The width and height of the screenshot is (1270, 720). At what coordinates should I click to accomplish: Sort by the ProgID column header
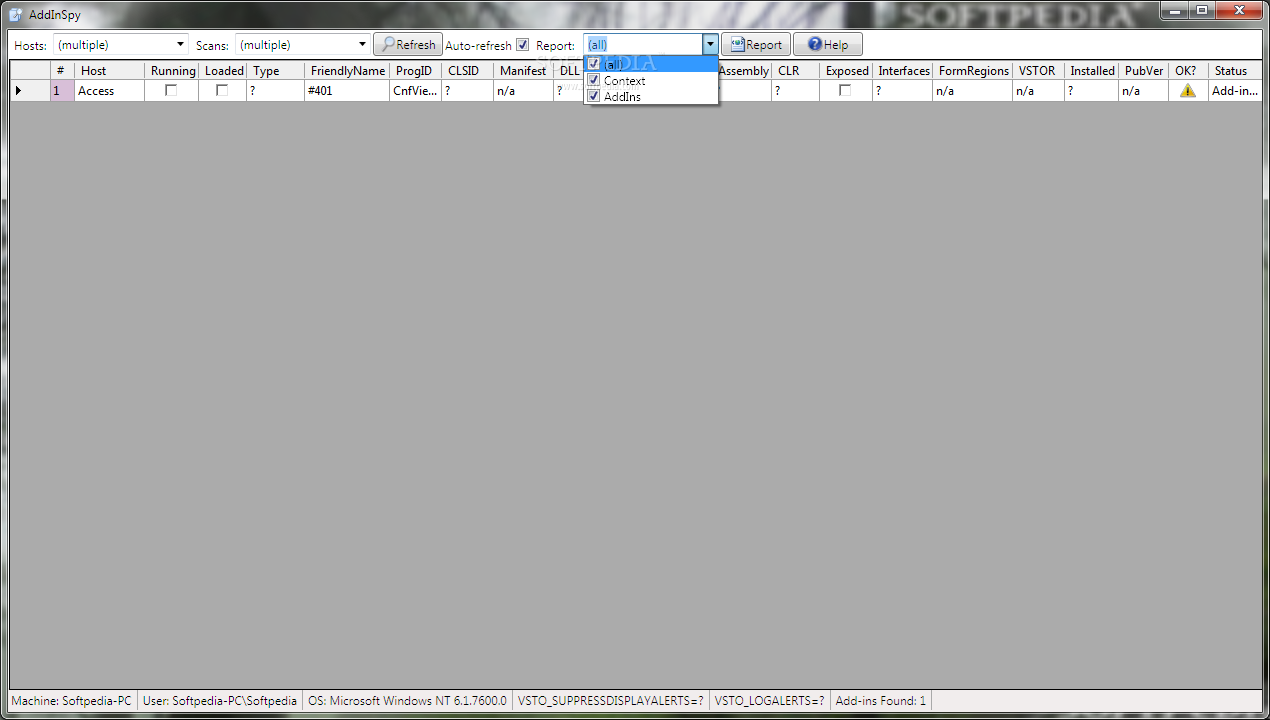point(415,71)
